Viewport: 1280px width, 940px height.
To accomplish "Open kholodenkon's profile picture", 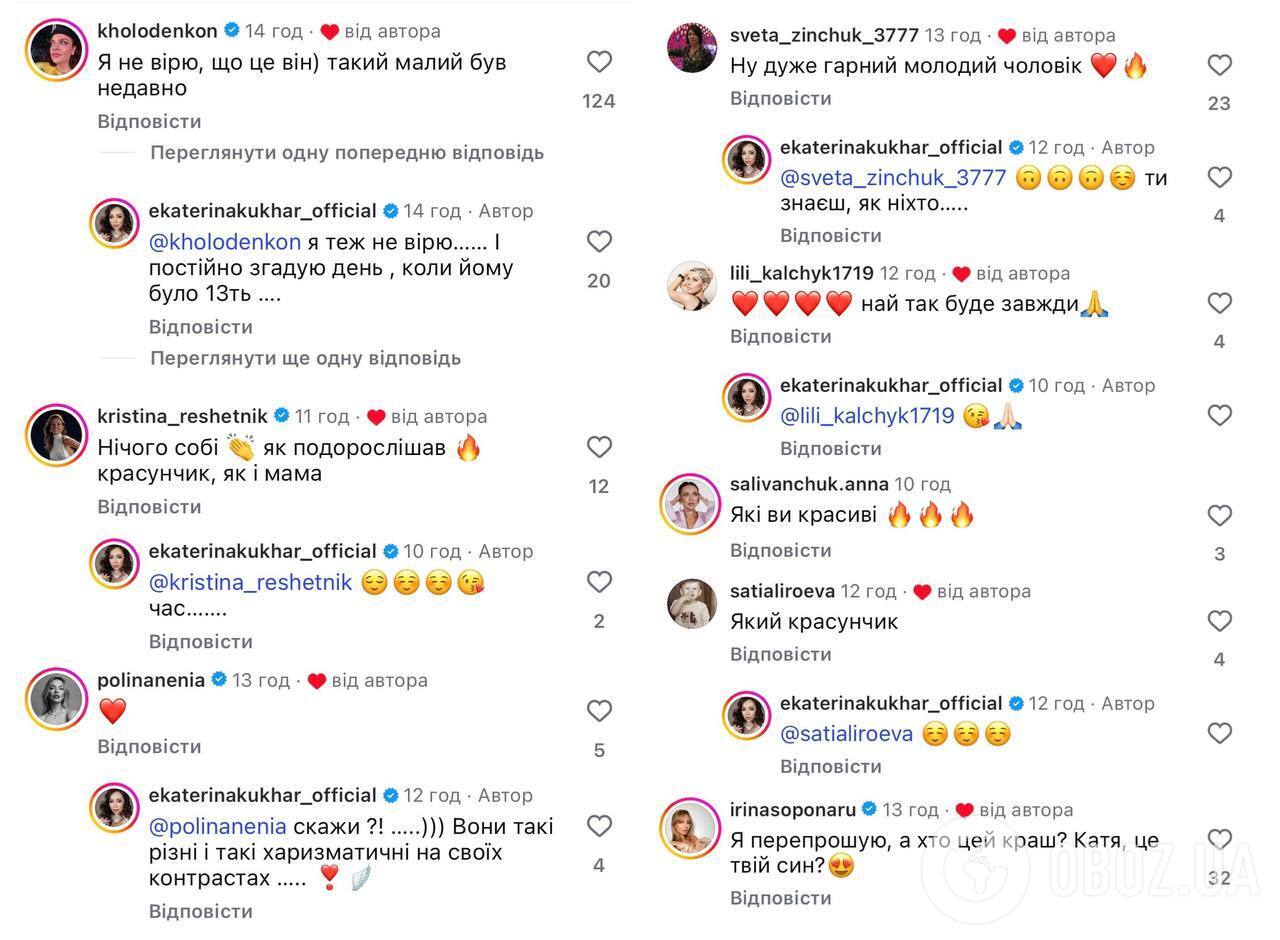I will 56,50.
